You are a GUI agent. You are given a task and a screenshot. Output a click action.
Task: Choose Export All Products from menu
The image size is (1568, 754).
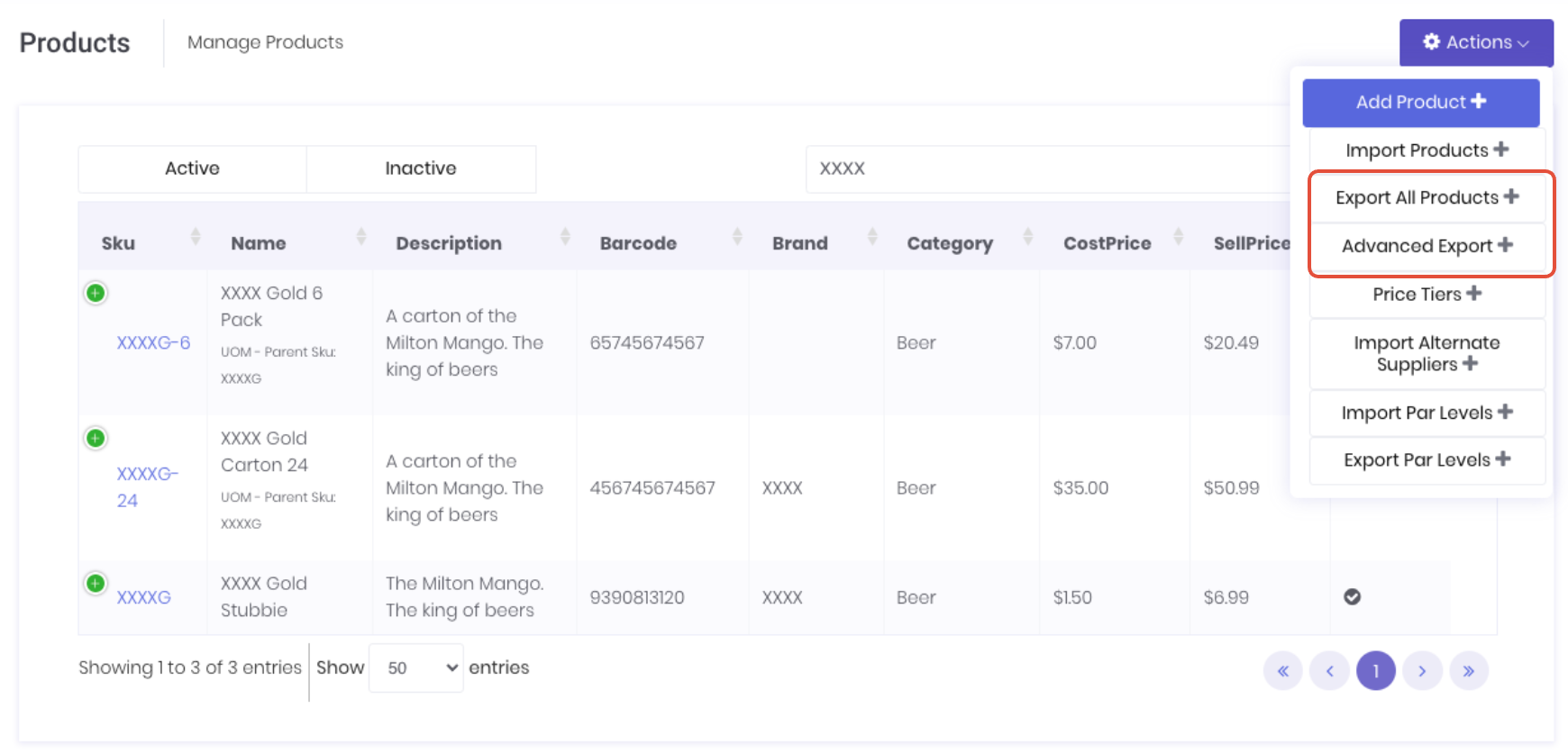click(x=1427, y=197)
